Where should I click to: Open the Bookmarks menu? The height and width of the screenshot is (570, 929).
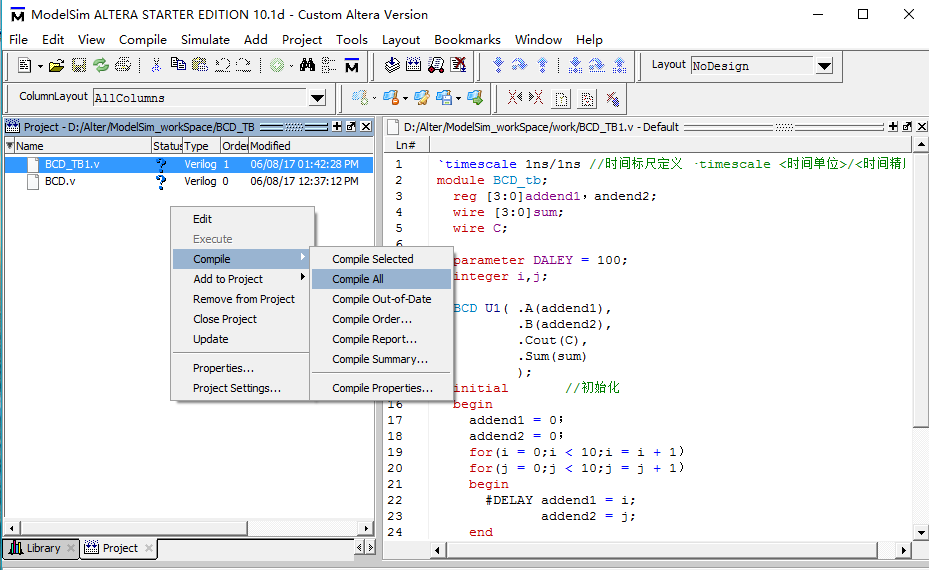click(467, 40)
